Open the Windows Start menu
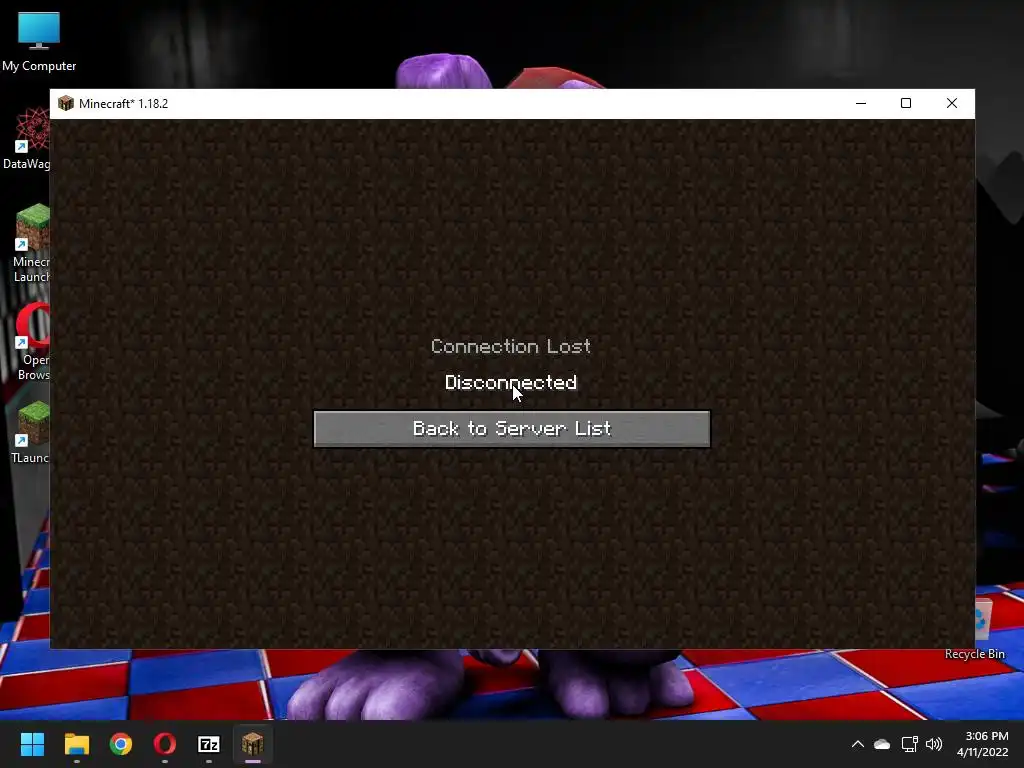 32,744
